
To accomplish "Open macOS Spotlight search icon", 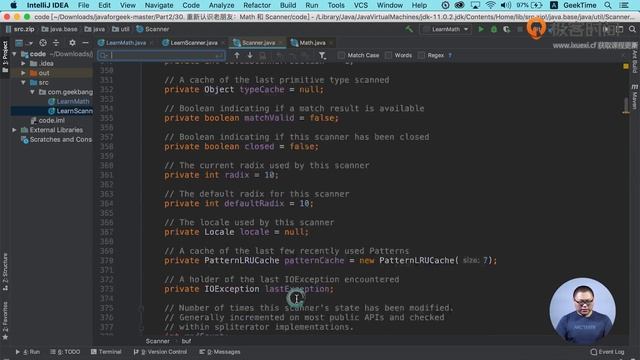I will coord(608,5).
